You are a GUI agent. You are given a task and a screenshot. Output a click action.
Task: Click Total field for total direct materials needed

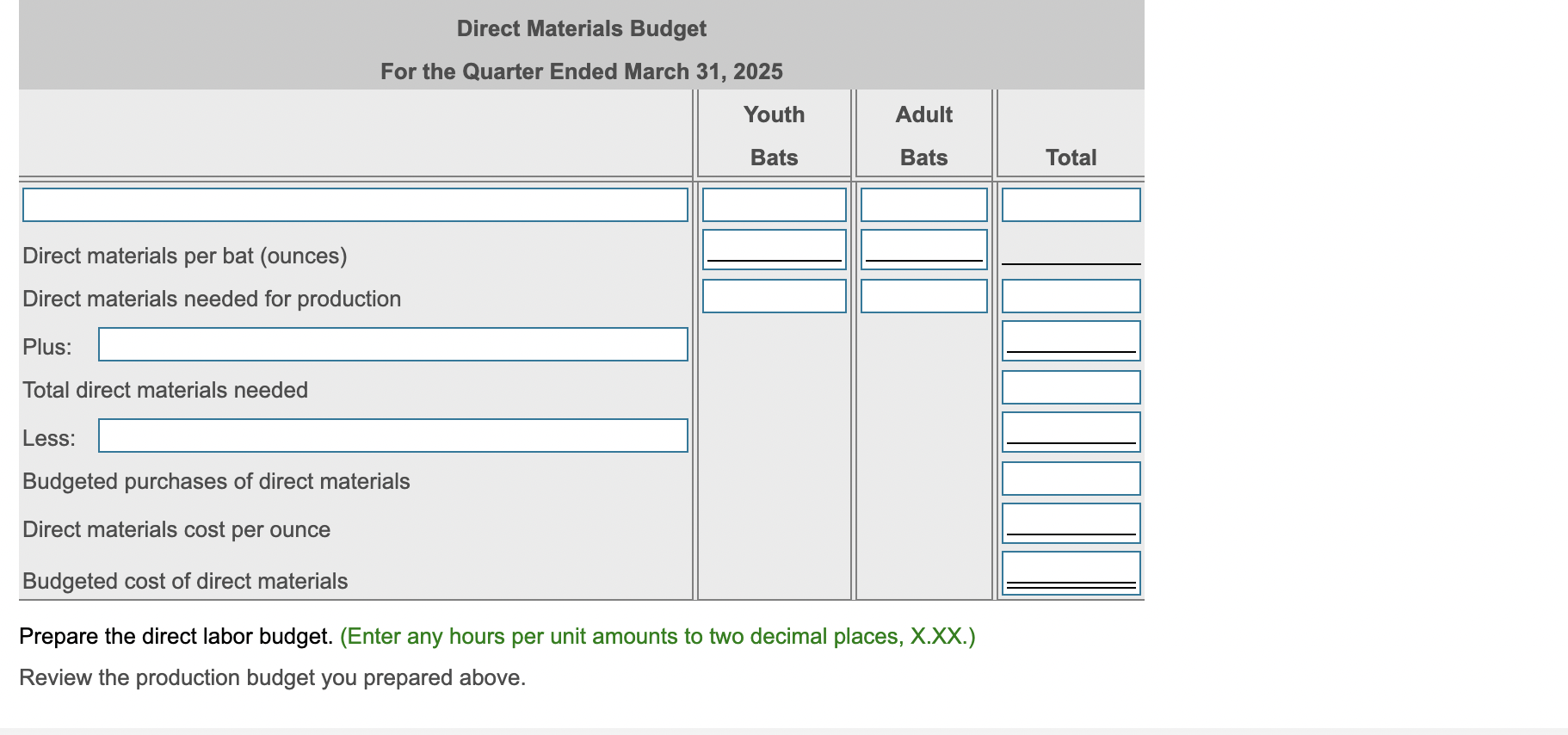click(x=1071, y=387)
